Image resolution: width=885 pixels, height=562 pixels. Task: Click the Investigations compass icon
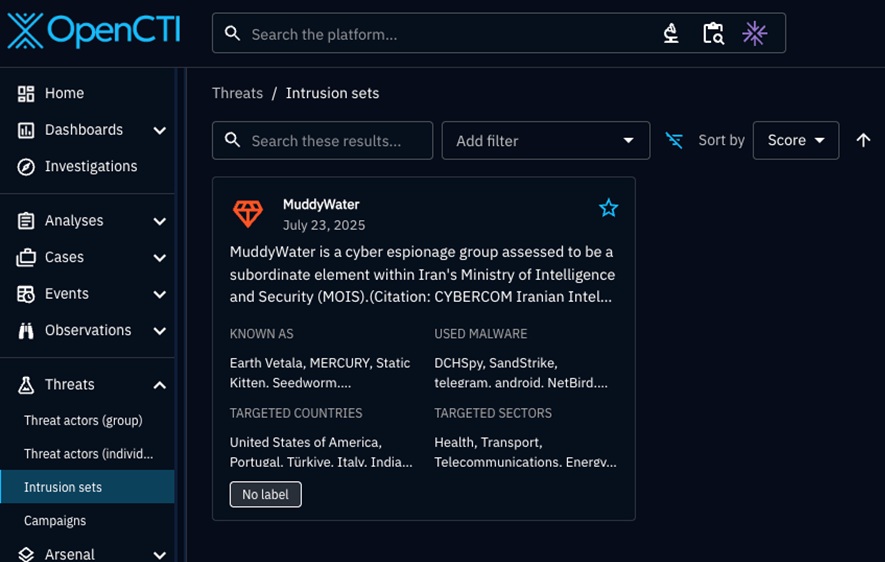coord(26,167)
